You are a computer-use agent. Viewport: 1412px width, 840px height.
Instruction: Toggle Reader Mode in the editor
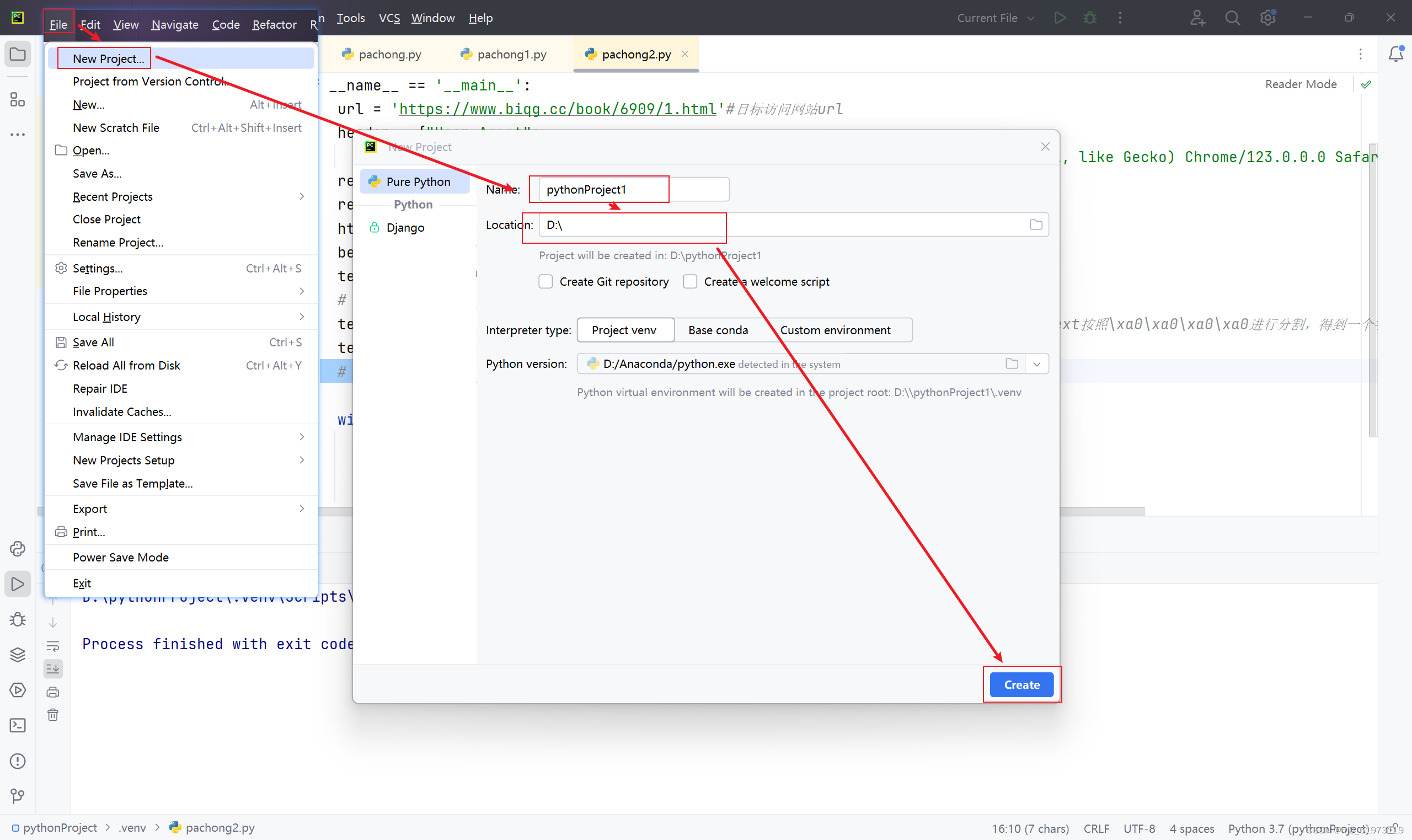pos(1301,84)
